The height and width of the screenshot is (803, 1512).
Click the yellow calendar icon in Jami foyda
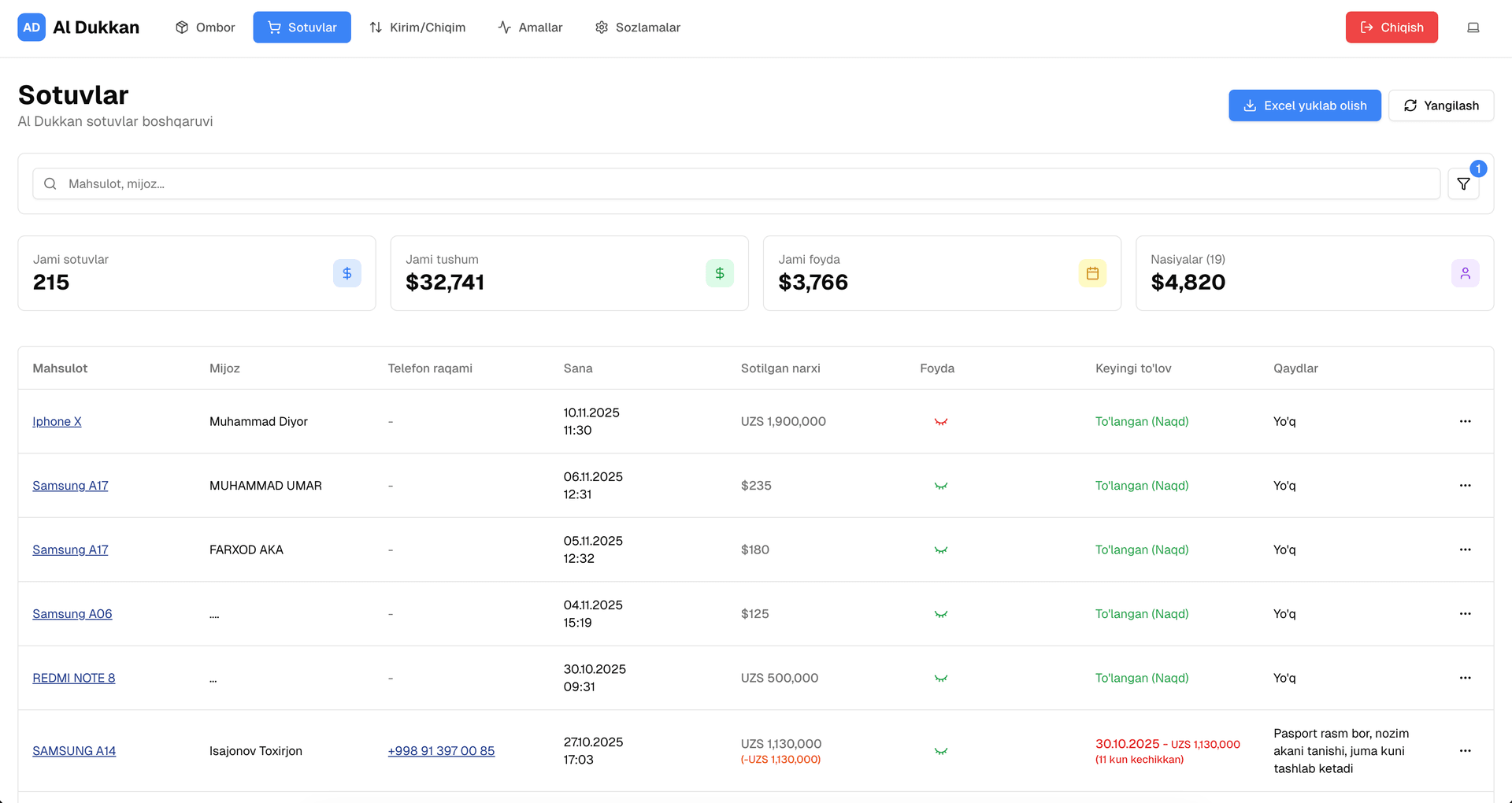point(1091,273)
